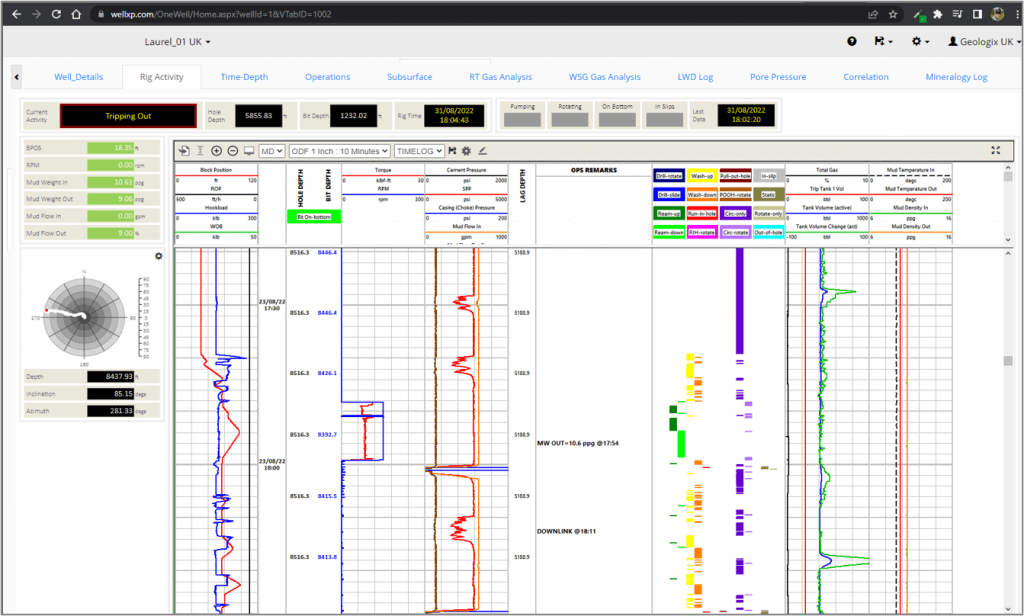Open the help question mark icon

point(852,41)
